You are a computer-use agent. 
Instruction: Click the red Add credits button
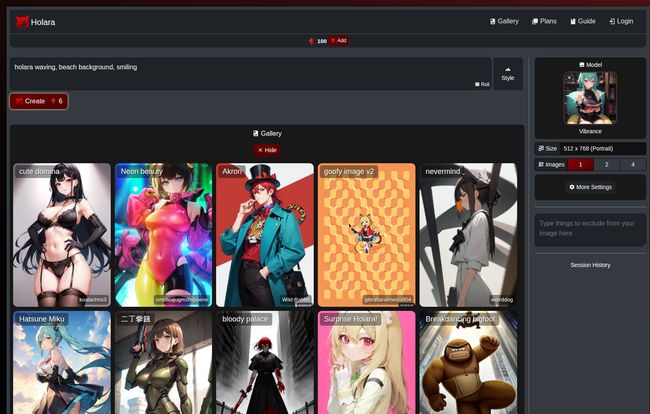point(339,41)
